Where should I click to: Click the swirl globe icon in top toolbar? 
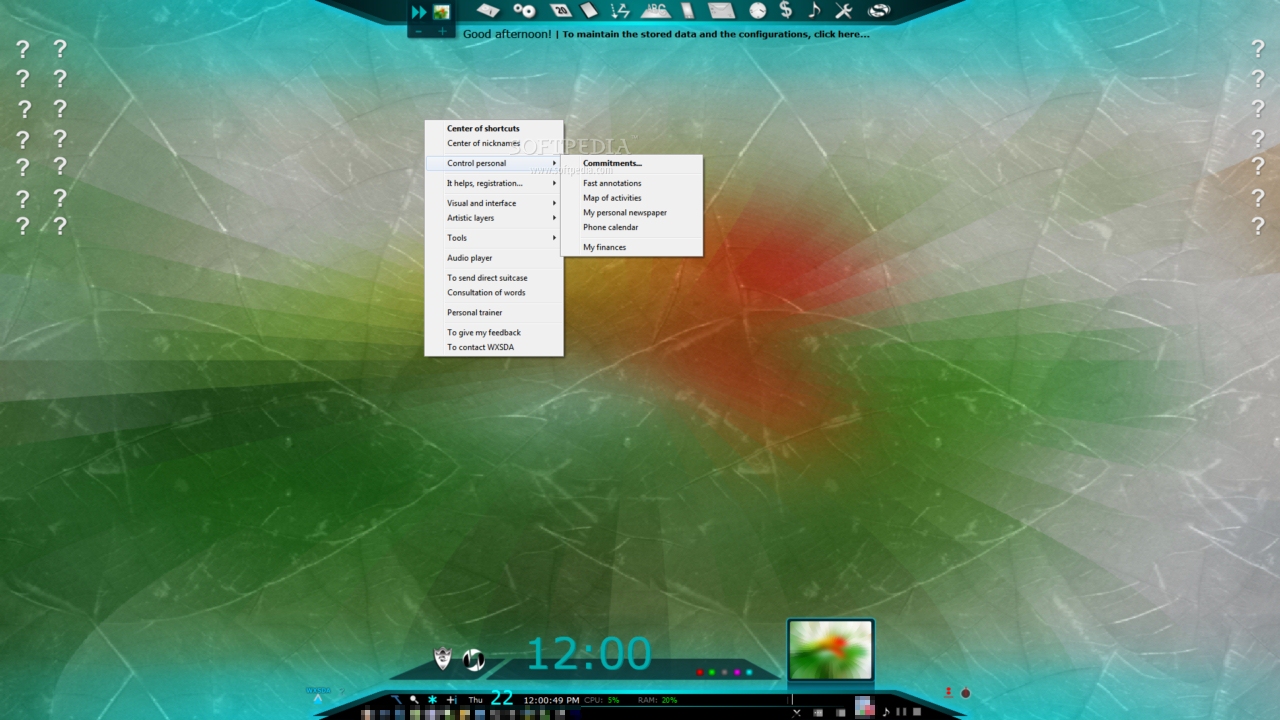(879, 11)
